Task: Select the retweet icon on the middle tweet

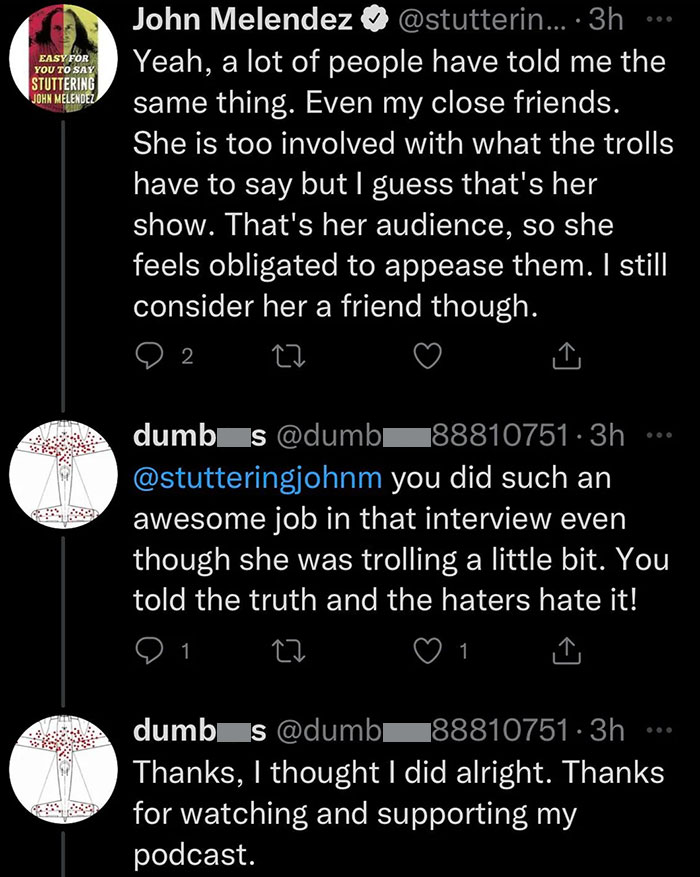Action: pos(289,650)
